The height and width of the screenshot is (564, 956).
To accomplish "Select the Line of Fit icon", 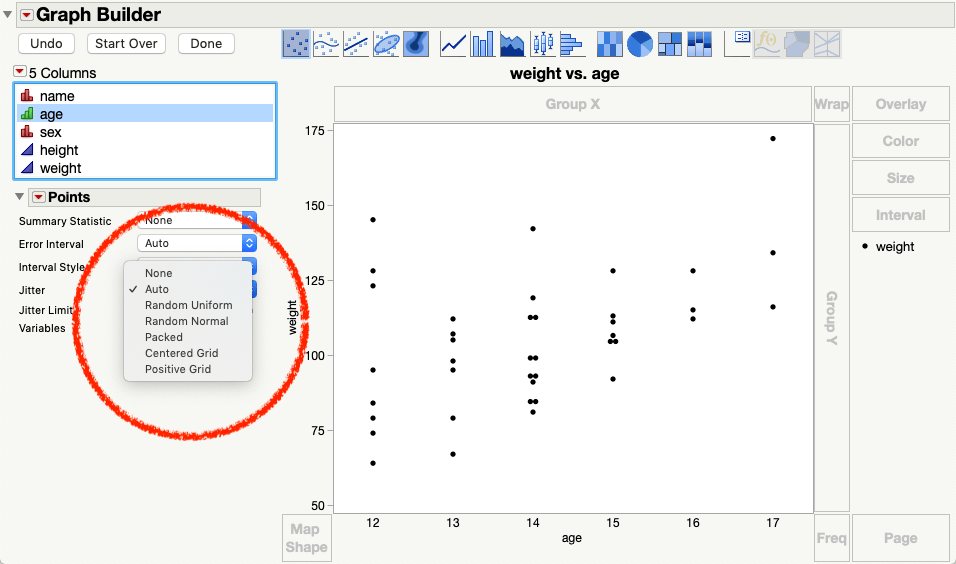I will coord(356,44).
